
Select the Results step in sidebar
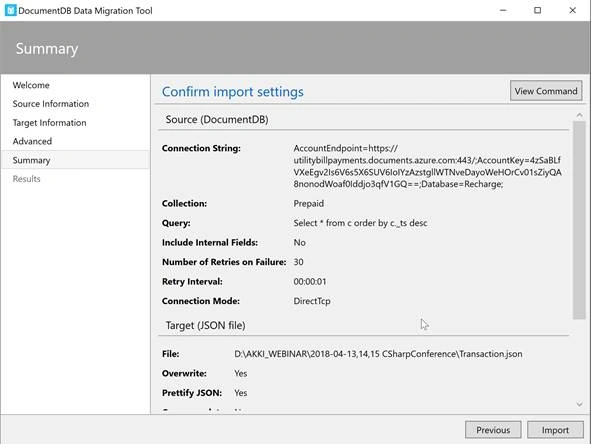[x=26, y=179]
